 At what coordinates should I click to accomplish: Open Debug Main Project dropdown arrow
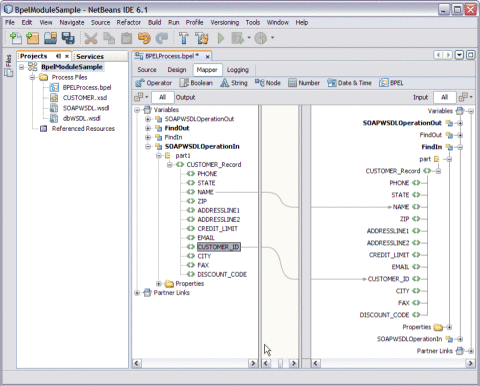[x=249, y=38]
